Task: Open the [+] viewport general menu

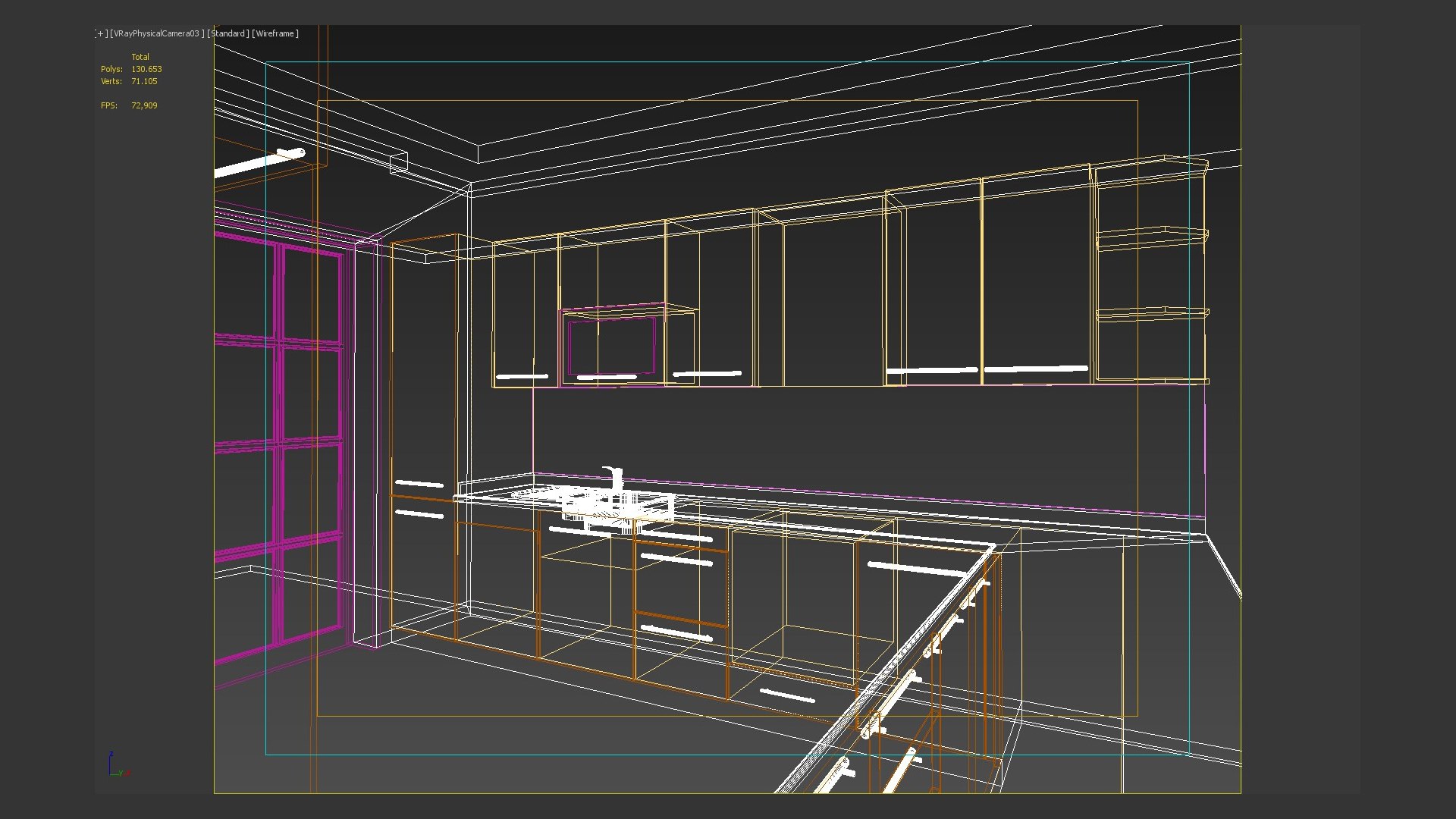Action: point(101,33)
